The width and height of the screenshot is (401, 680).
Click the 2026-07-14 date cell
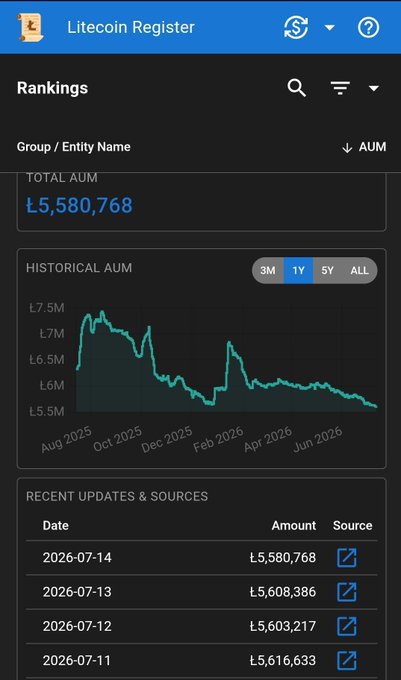[77, 558]
